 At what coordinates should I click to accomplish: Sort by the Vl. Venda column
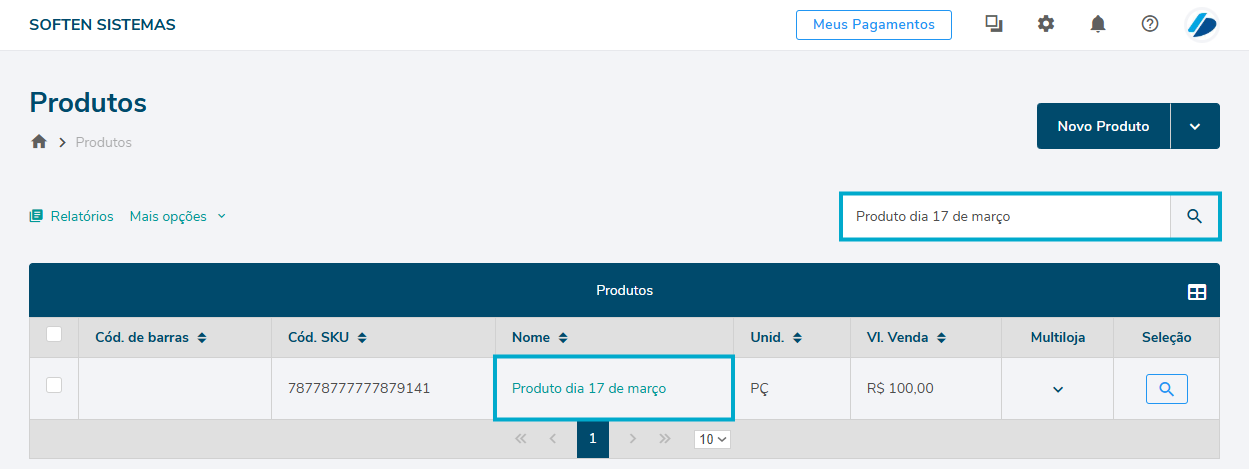tap(941, 338)
